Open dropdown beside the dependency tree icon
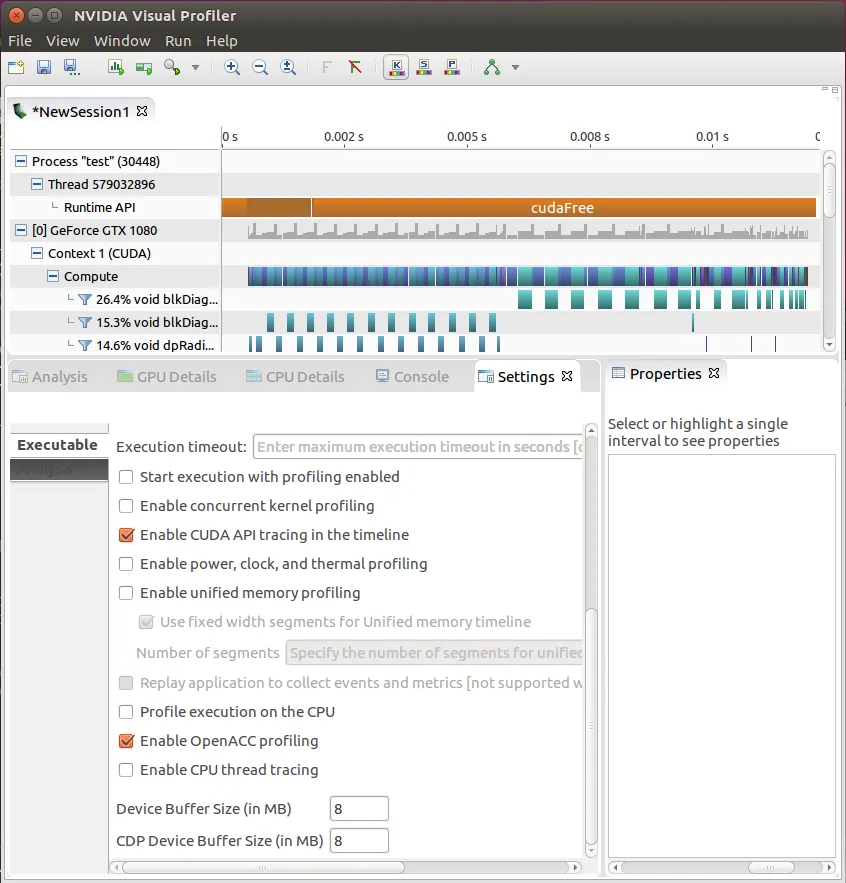 point(515,68)
